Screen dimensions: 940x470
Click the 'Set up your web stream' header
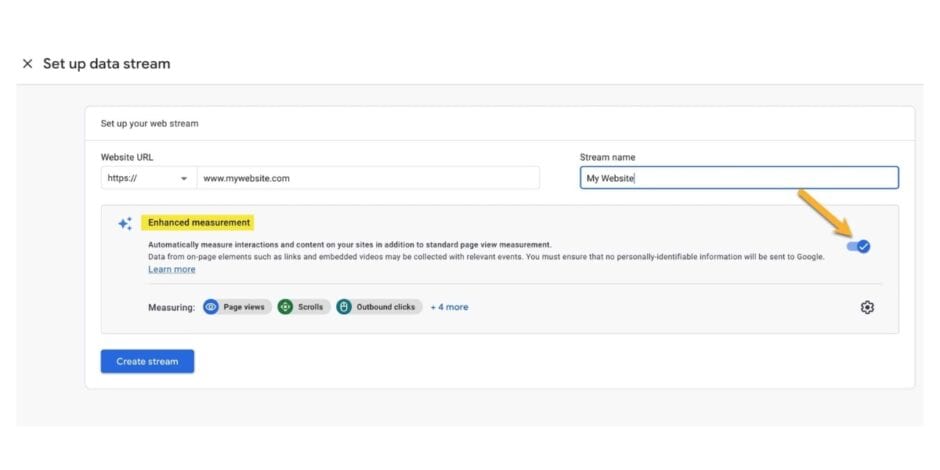[149, 124]
